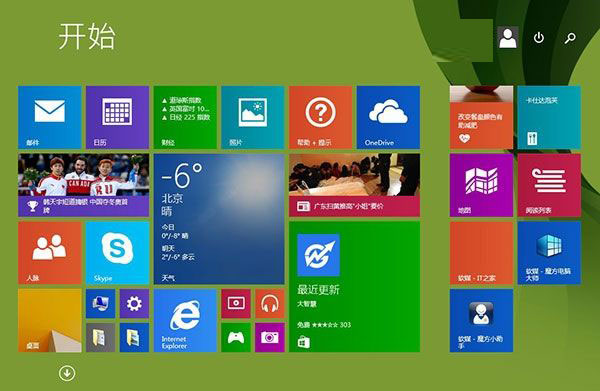Viewport: 600px width, 391px height.
Task: Open the Beijing weather tile (天气)
Action: coord(219,219)
